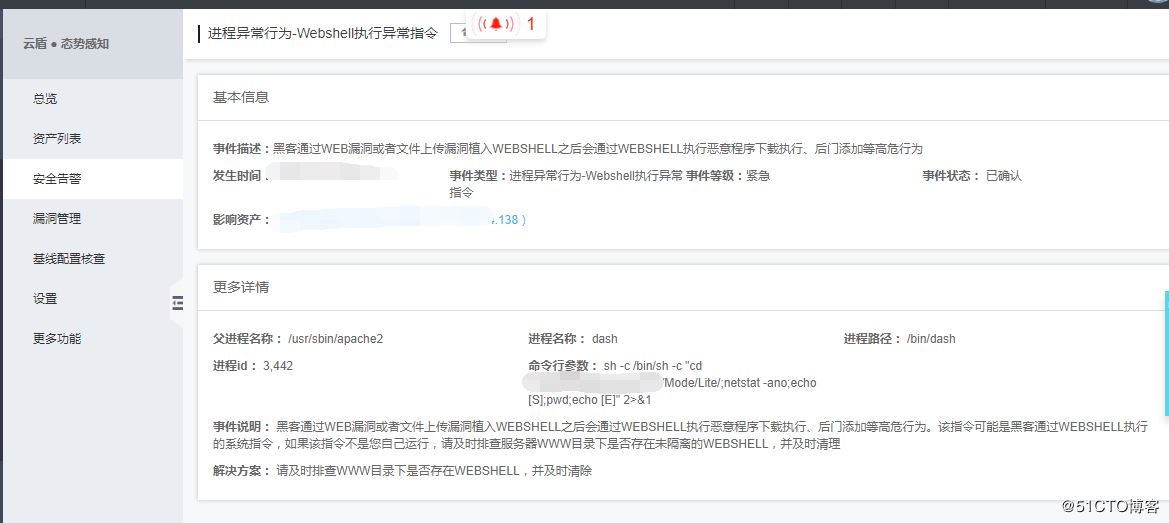The width and height of the screenshot is (1169, 523).
Task: Collapse the sidebar with the menu-fold icon
Action: (x=177, y=302)
